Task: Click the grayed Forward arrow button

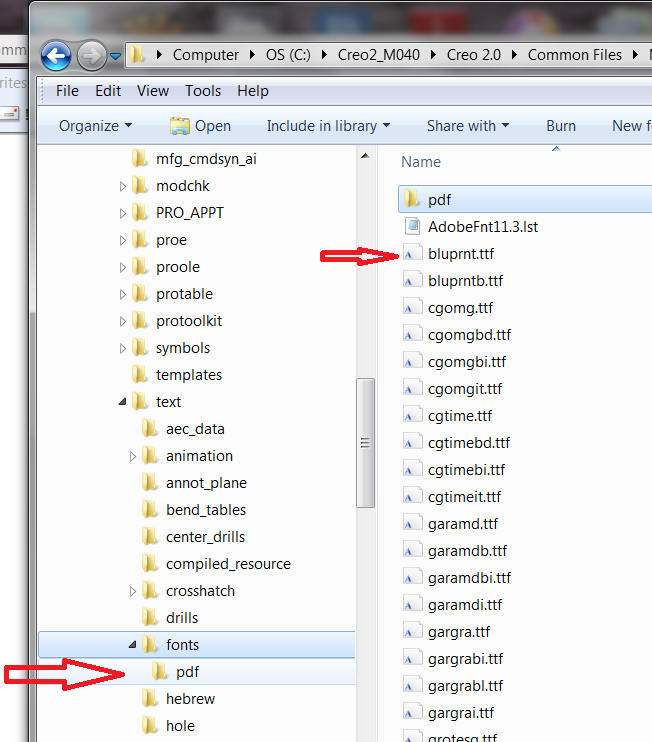Action: pyautogui.click(x=91, y=56)
